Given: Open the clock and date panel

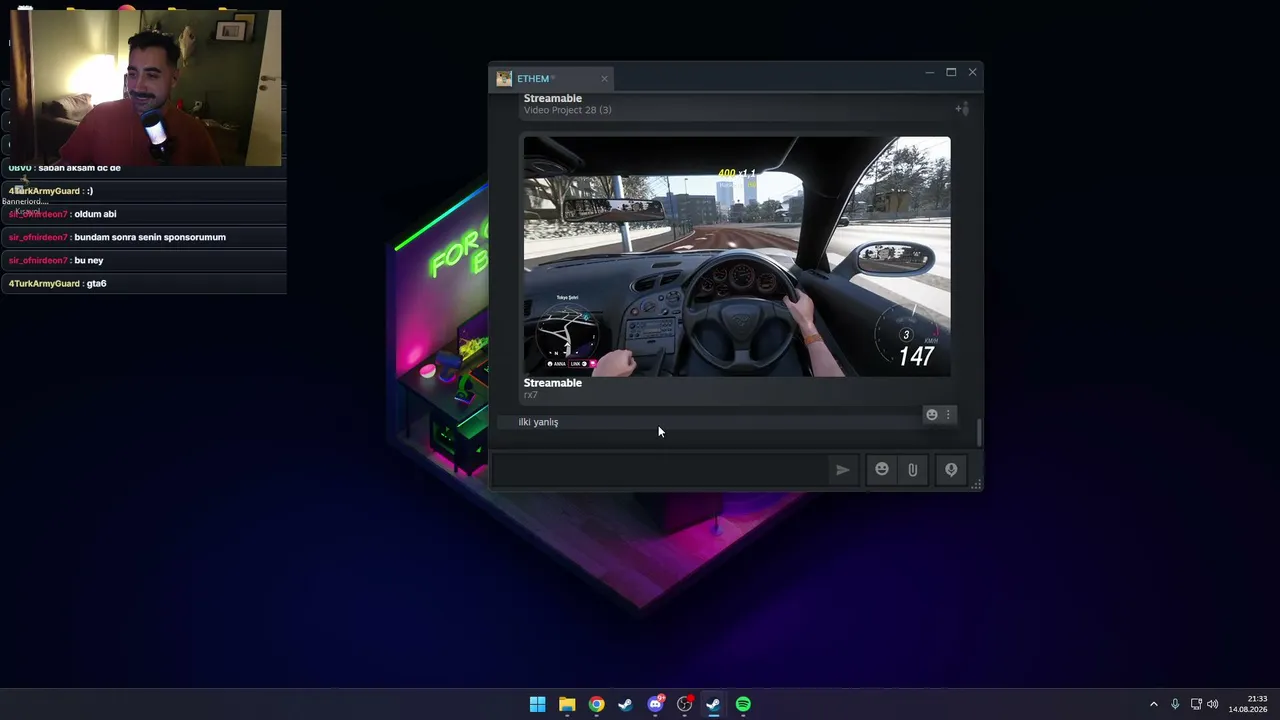Looking at the screenshot, I should point(1248,704).
